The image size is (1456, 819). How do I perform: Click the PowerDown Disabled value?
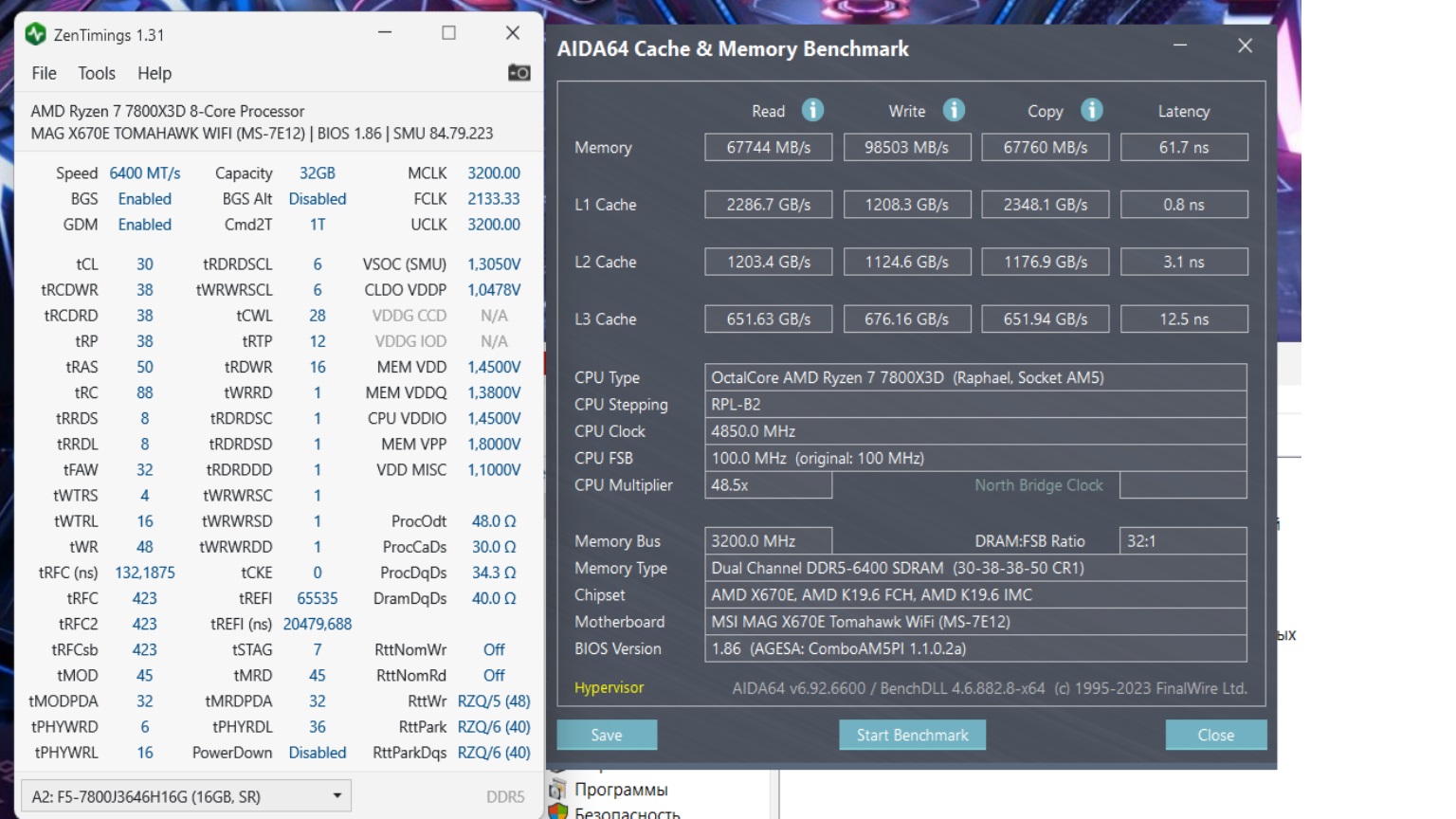pyautogui.click(x=318, y=752)
